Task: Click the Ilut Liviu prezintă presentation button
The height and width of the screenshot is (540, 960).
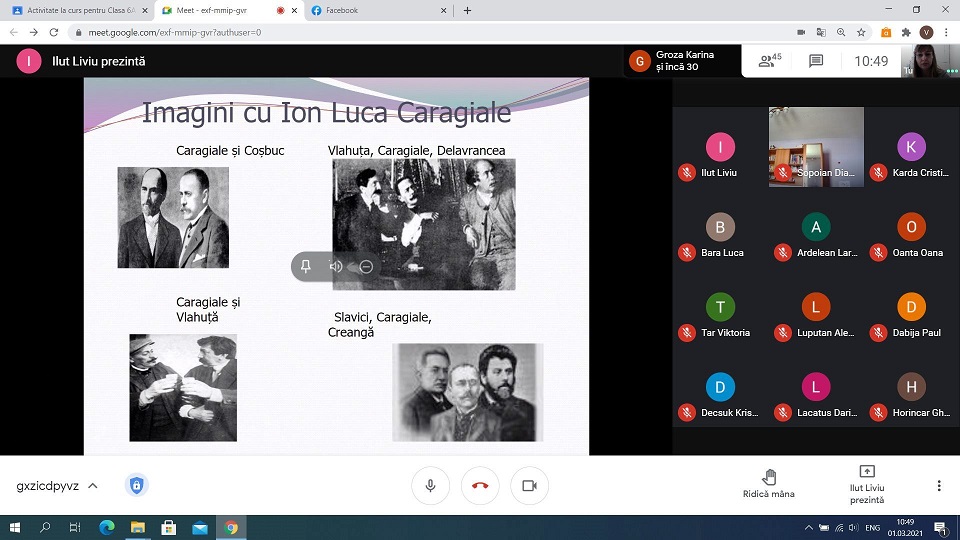Action: click(866, 484)
